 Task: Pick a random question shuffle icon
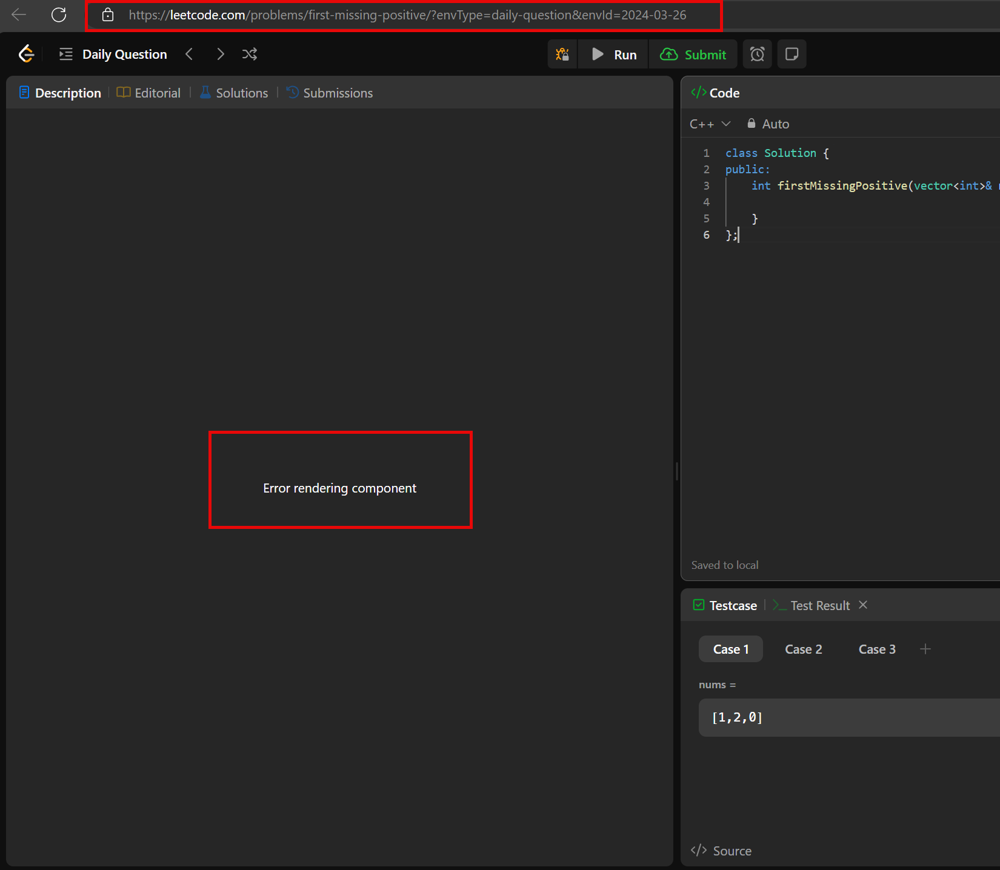250,54
